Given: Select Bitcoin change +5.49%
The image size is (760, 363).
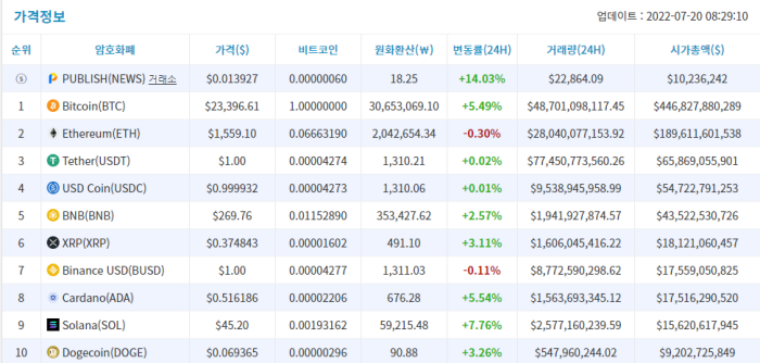Looking at the screenshot, I should pyautogui.click(x=482, y=106).
